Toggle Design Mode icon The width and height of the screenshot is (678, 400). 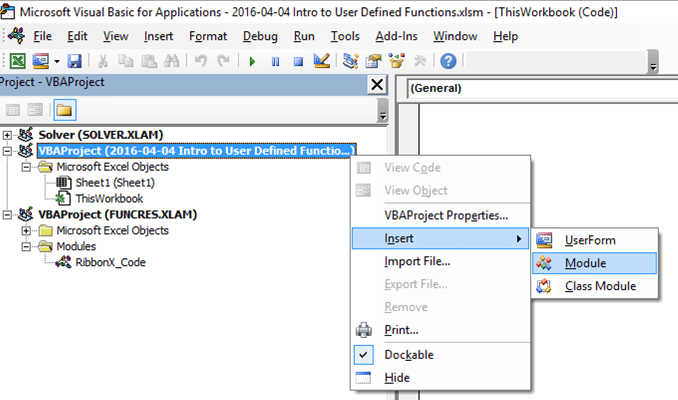coord(322,61)
